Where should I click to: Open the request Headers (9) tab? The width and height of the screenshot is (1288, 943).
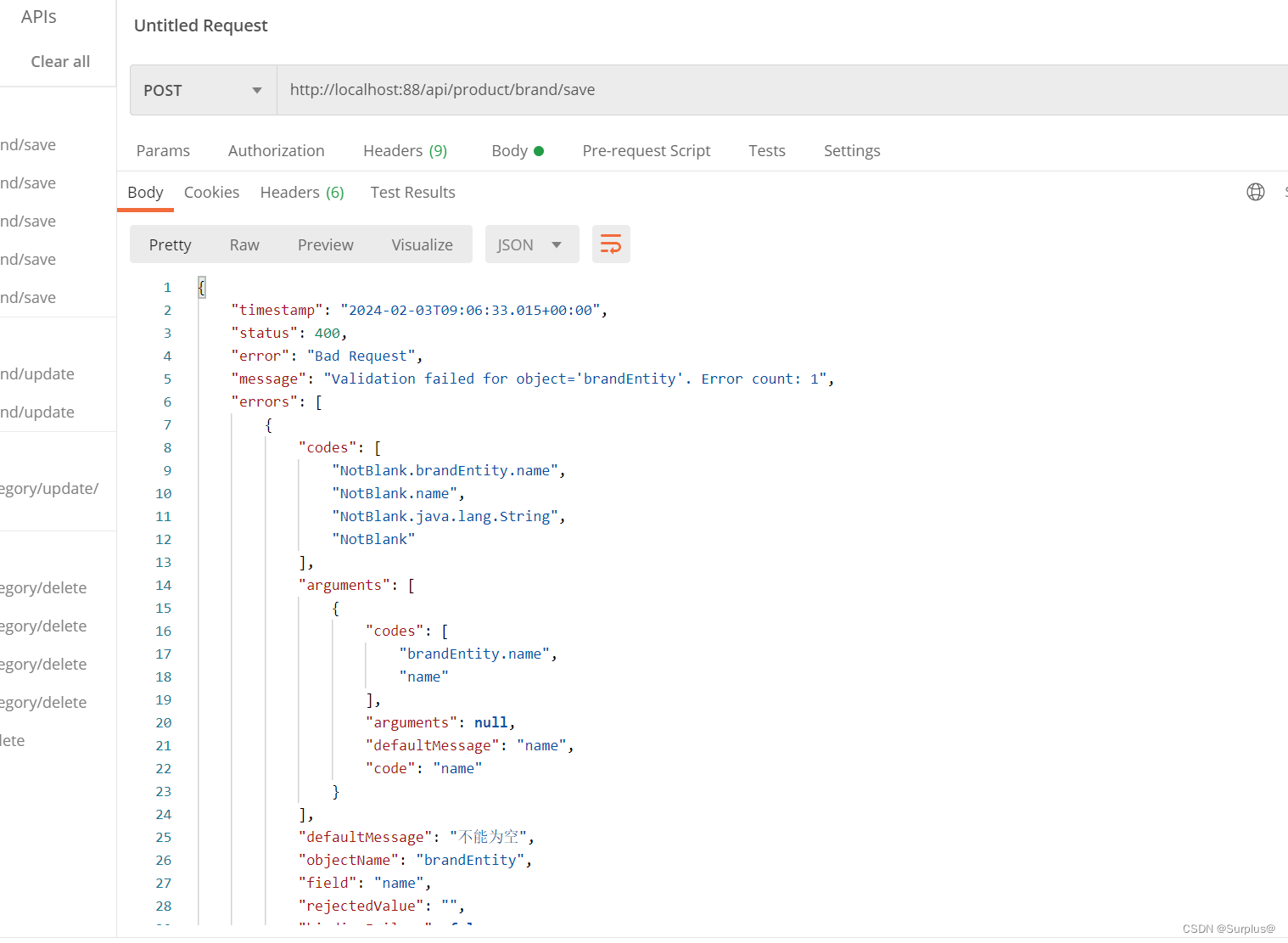(405, 150)
